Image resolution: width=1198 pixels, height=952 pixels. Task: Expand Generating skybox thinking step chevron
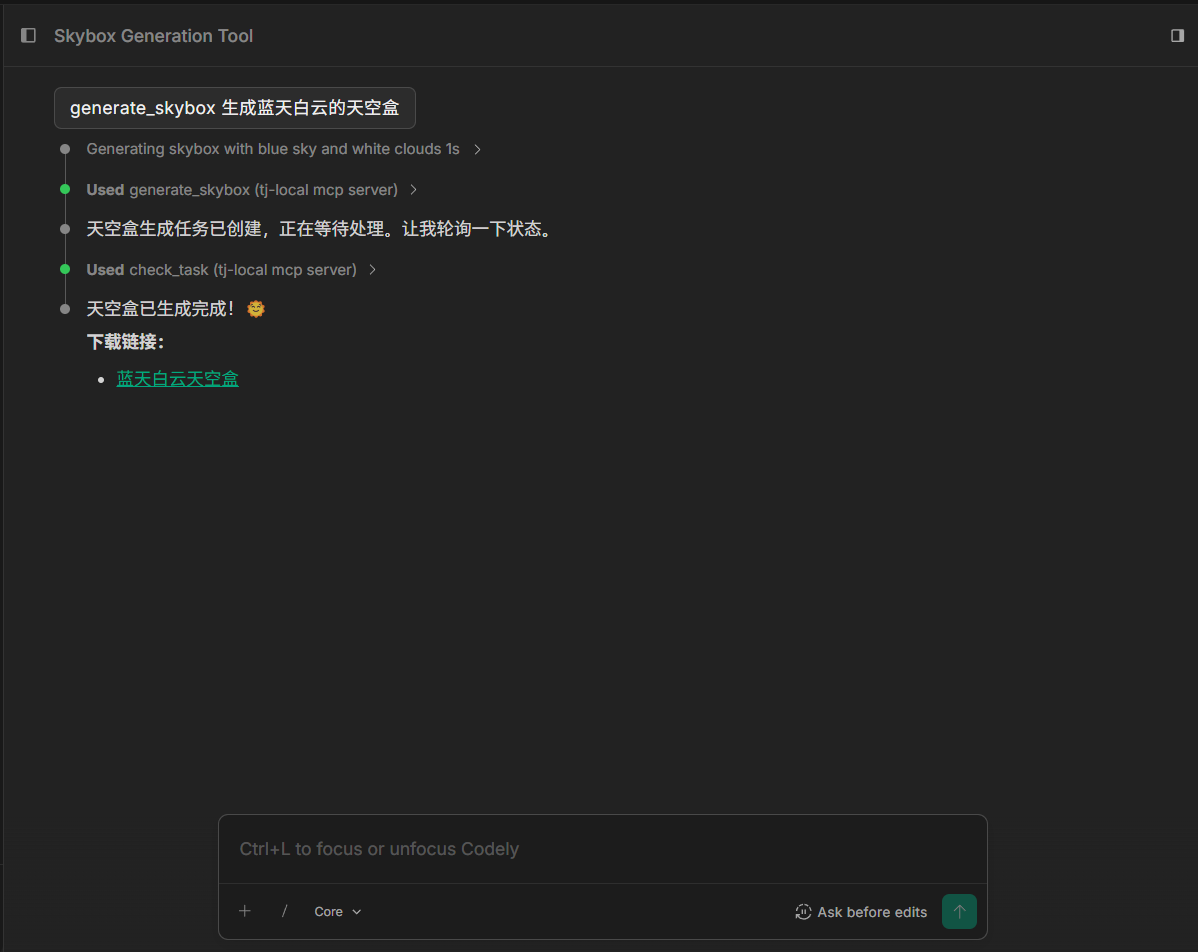(x=478, y=149)
